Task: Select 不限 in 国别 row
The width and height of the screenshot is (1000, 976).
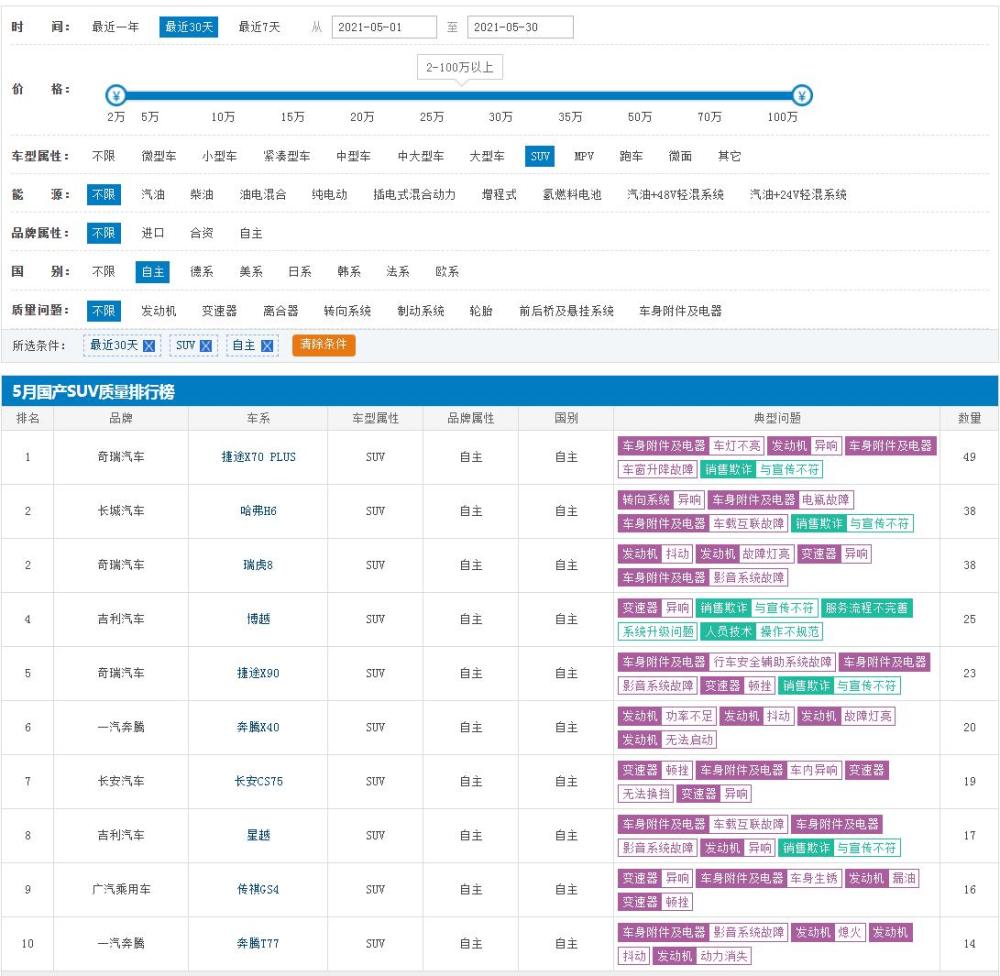Action: 103,272
